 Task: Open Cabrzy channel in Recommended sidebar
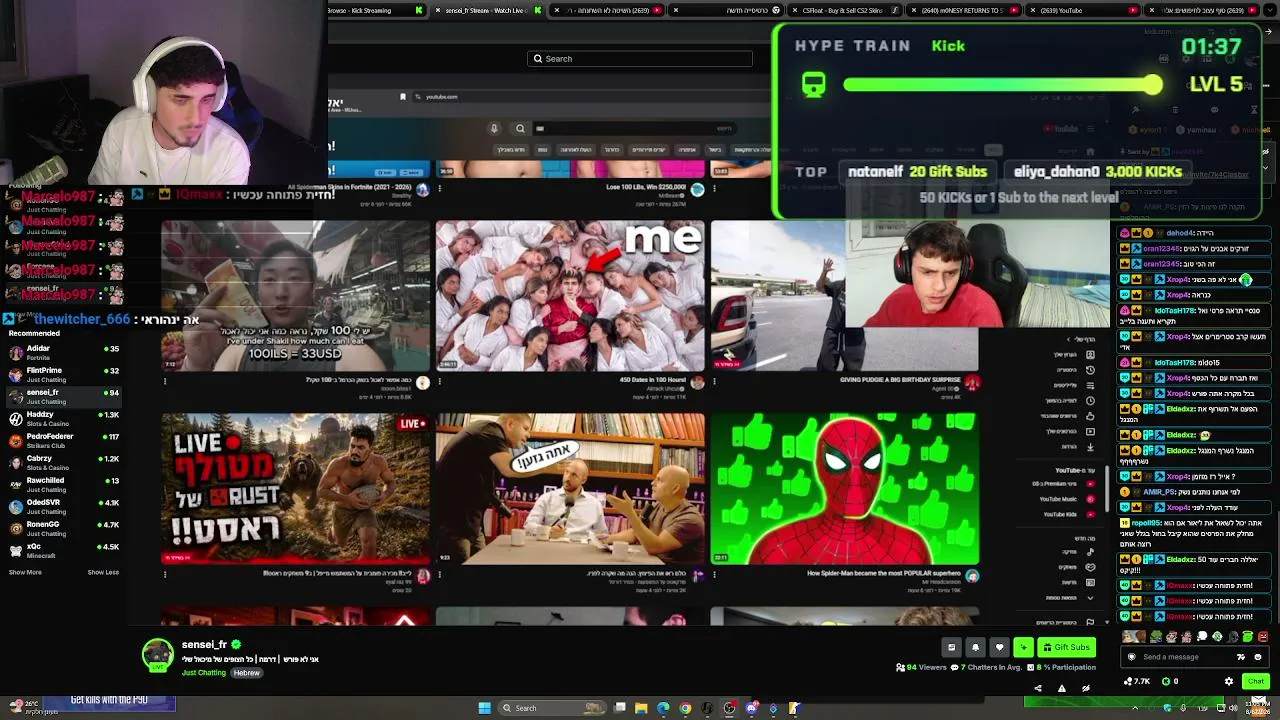tap(64, 463)
